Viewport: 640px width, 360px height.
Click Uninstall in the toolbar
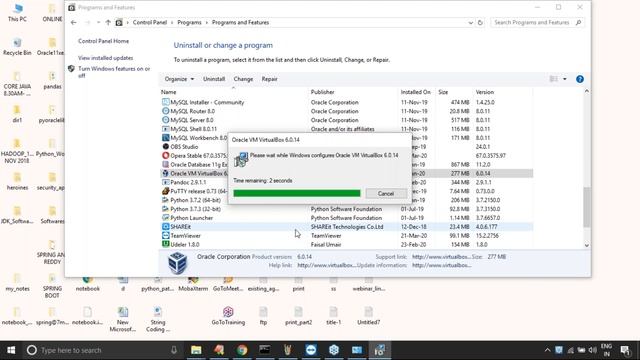(214, 79)
